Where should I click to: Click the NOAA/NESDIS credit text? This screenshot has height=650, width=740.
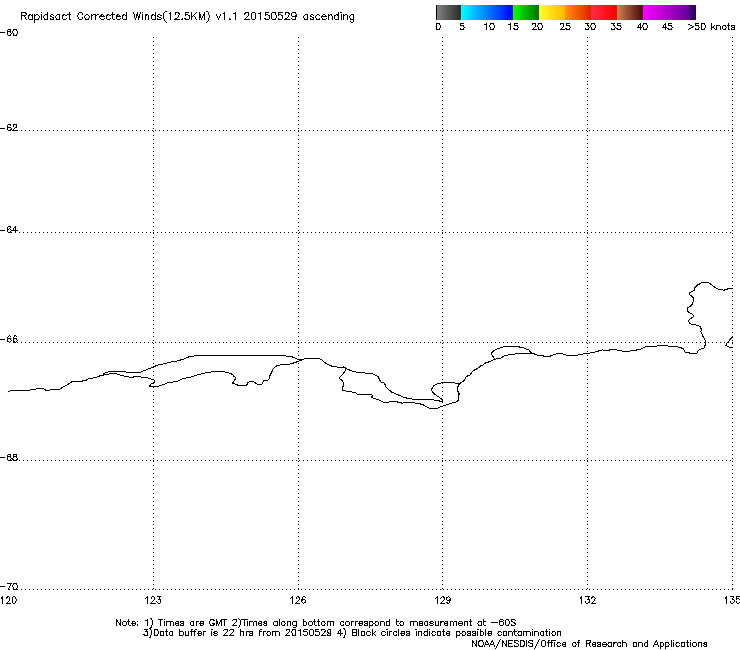(589, 644)
